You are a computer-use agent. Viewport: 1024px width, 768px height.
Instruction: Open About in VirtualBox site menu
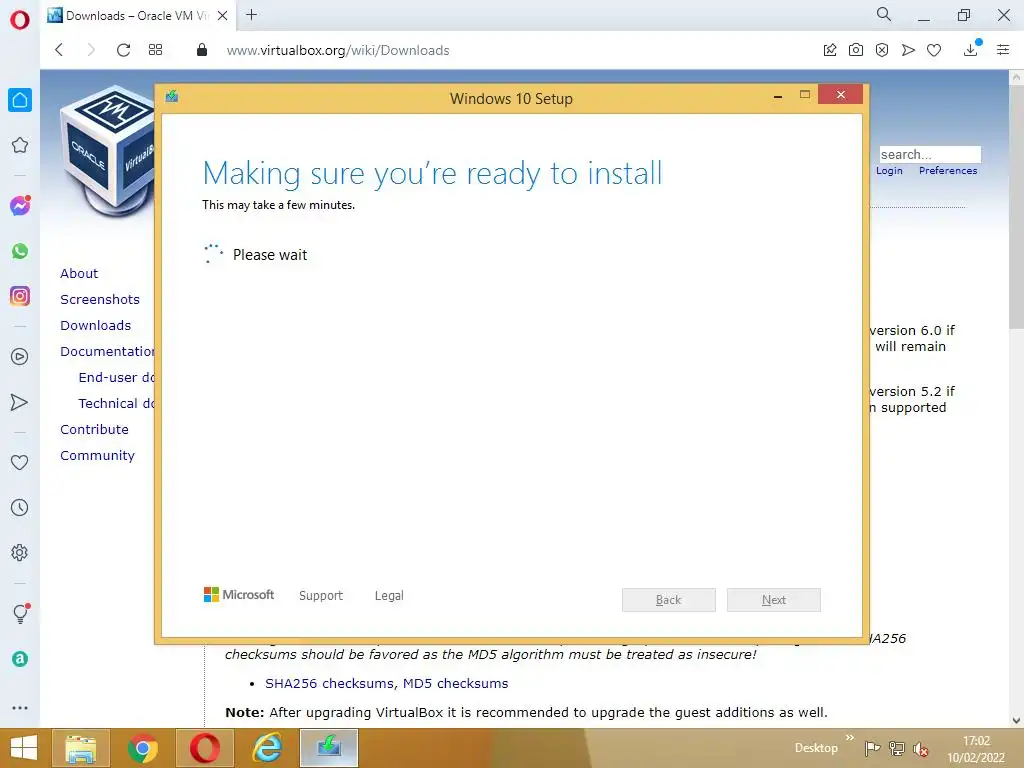click(79, 274)
